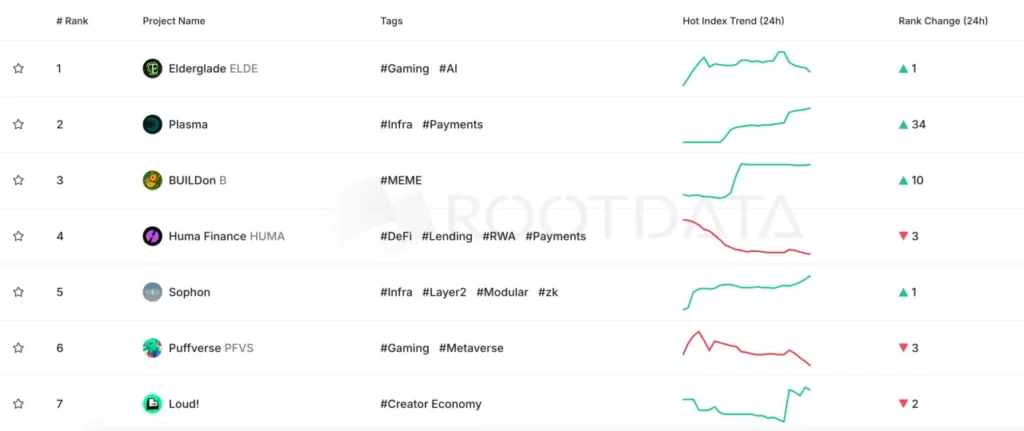
Task: Click the Project Name column header
Action: click(x=174, y=21)
